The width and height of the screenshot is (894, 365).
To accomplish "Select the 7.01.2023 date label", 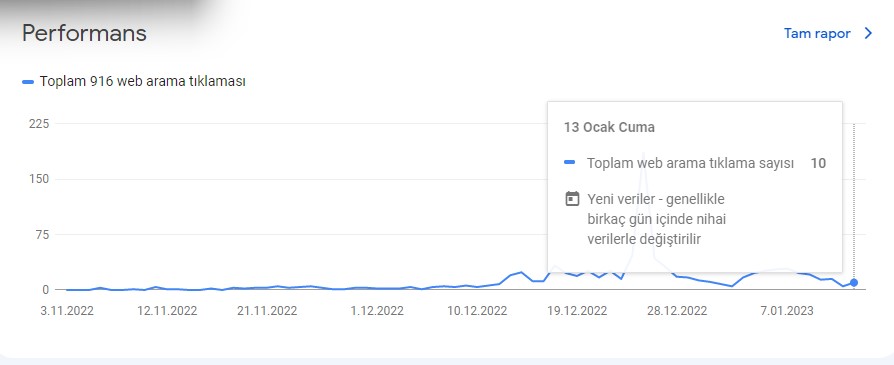I will point(787,311).
